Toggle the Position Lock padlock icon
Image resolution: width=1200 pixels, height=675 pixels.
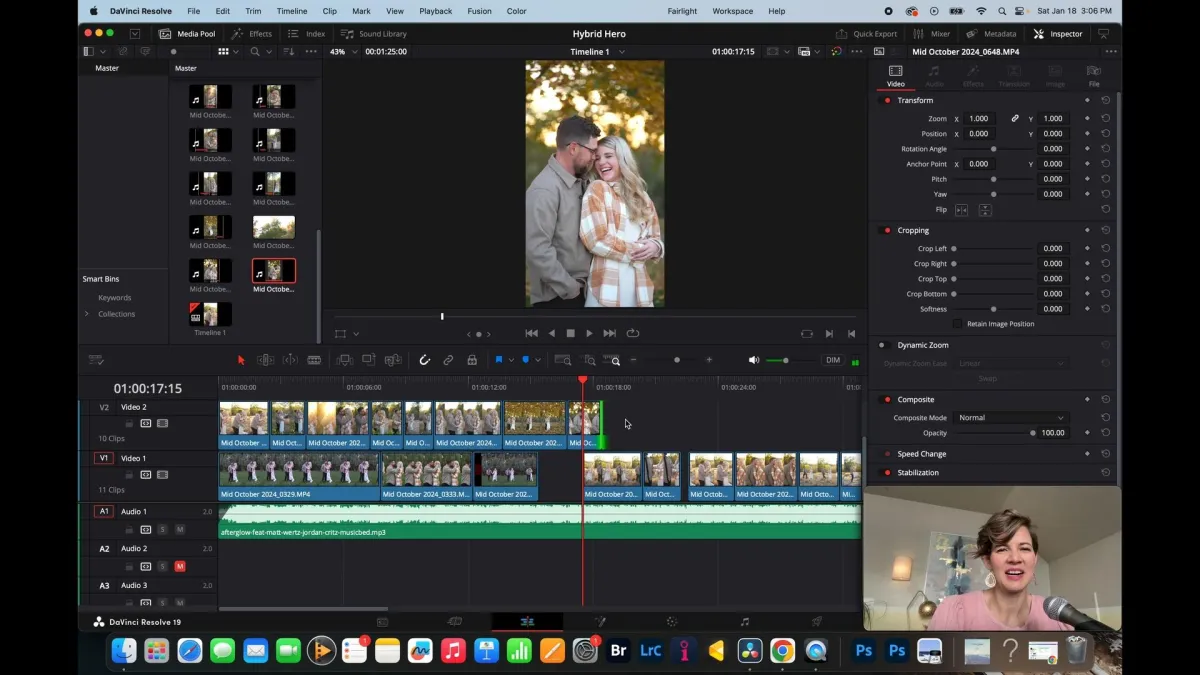click(472, 360)
